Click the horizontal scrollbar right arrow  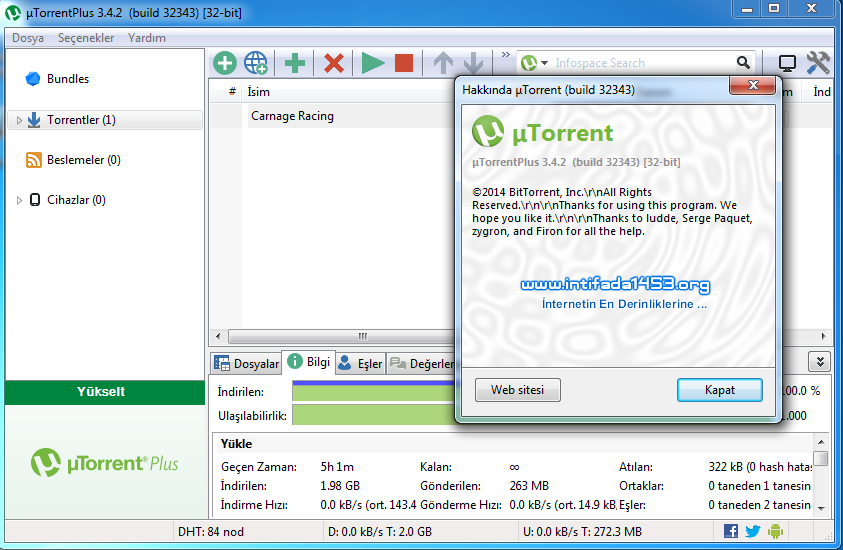pos(823,337)
